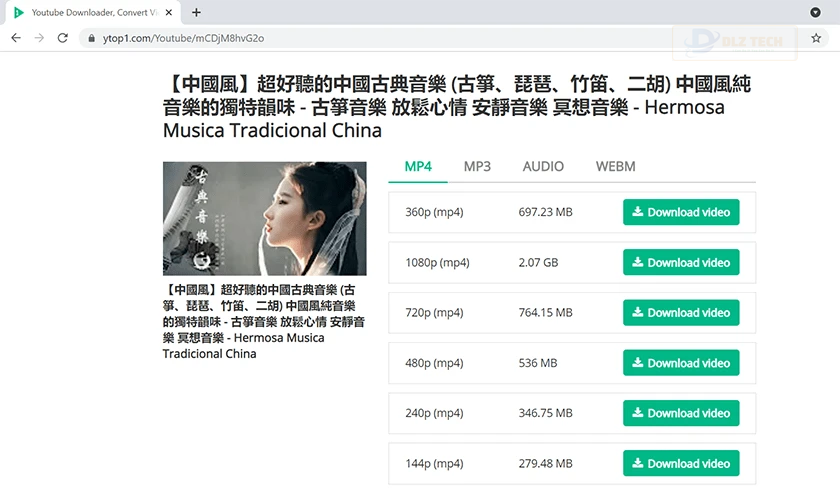Screen dimensions: 840x501
Task: Click the 2.07 GB file size
Action: coord(538,263)
